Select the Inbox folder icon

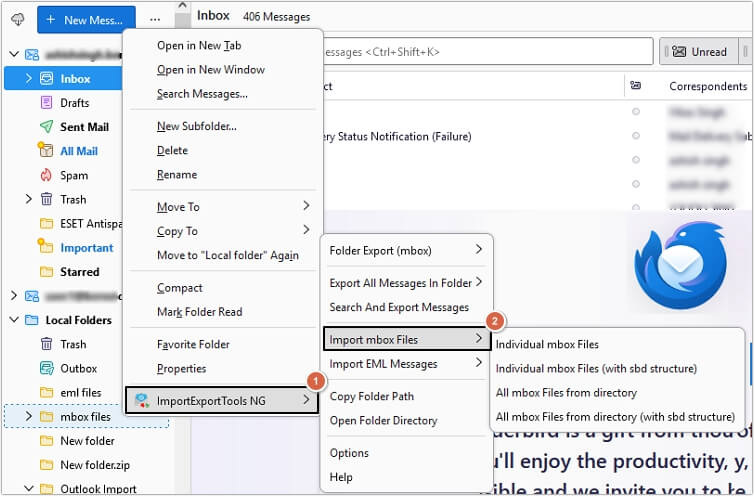46,78
